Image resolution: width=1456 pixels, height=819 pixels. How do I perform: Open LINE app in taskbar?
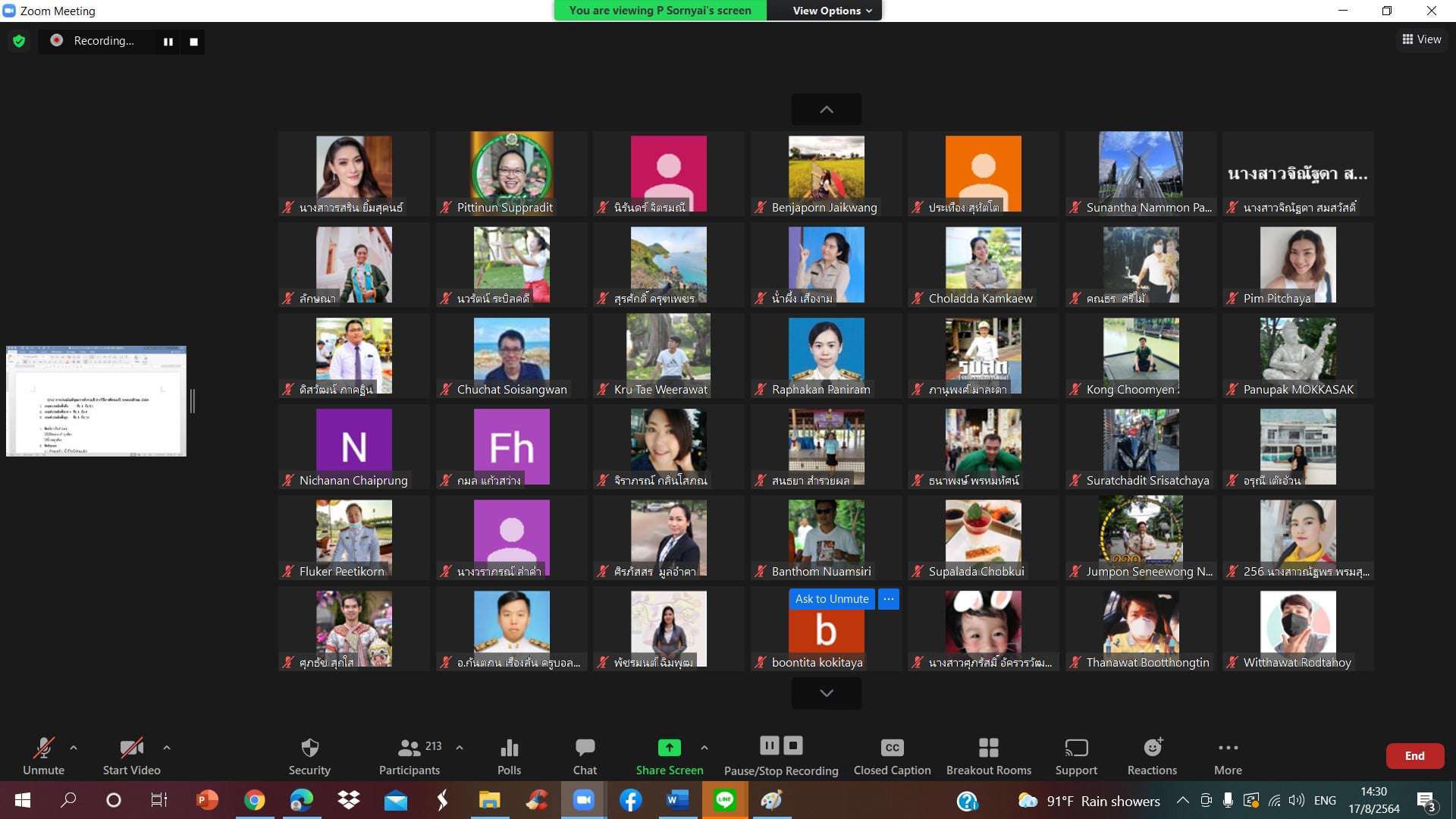(x=724, y=800)
